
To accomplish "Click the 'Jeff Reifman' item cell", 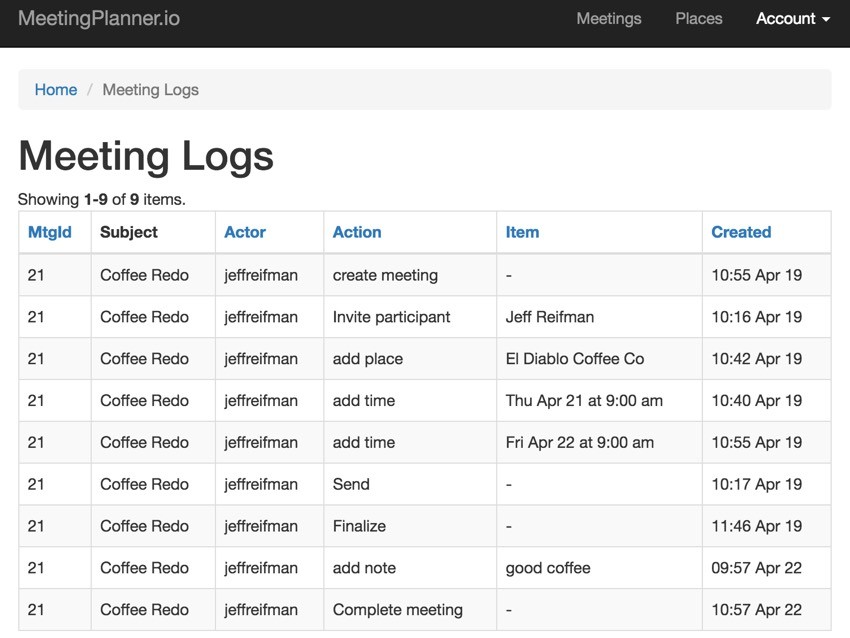I will [x=599, y=317].
